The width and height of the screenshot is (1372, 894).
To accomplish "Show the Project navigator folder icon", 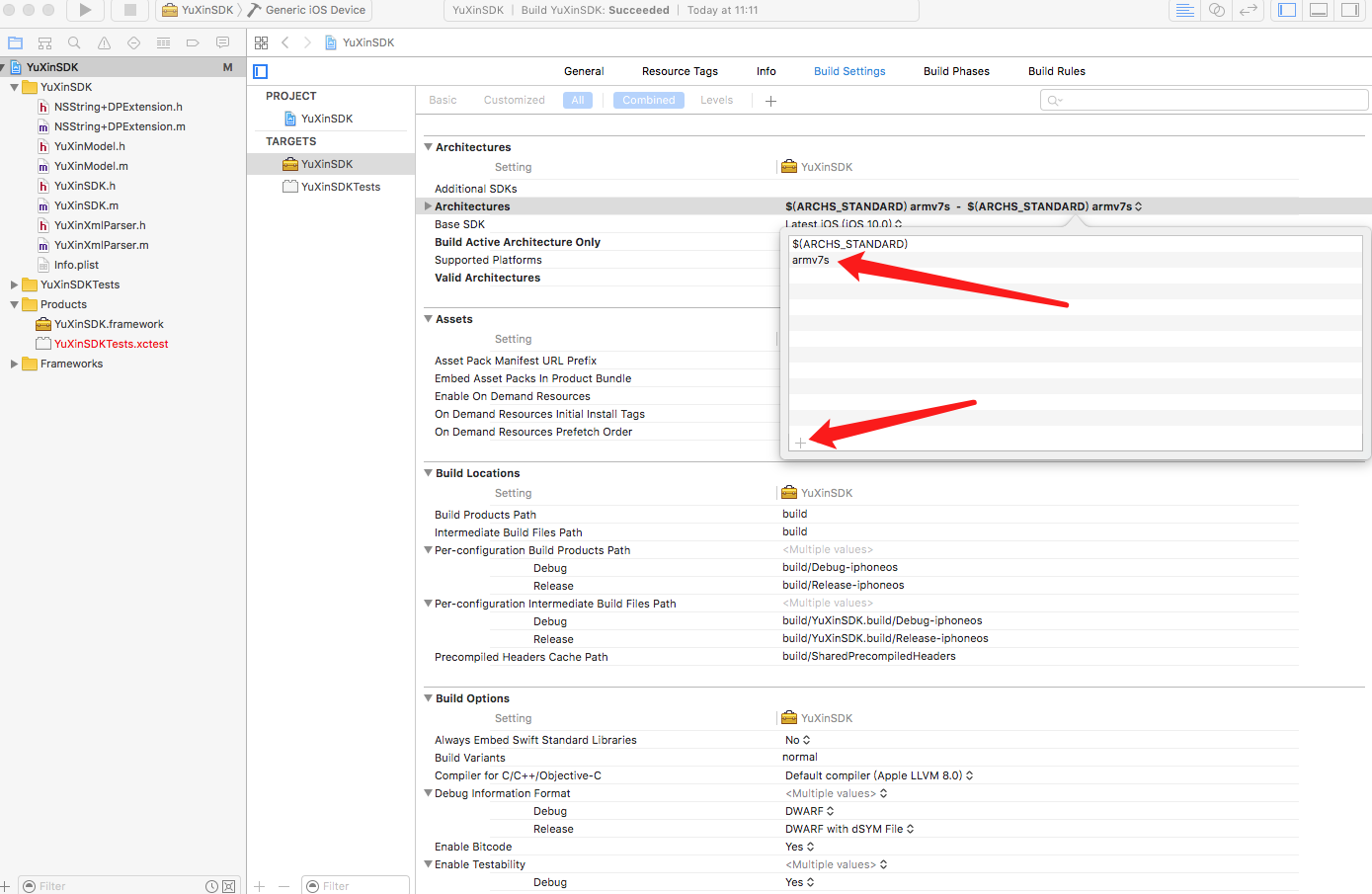I will (x=15, y=42).
